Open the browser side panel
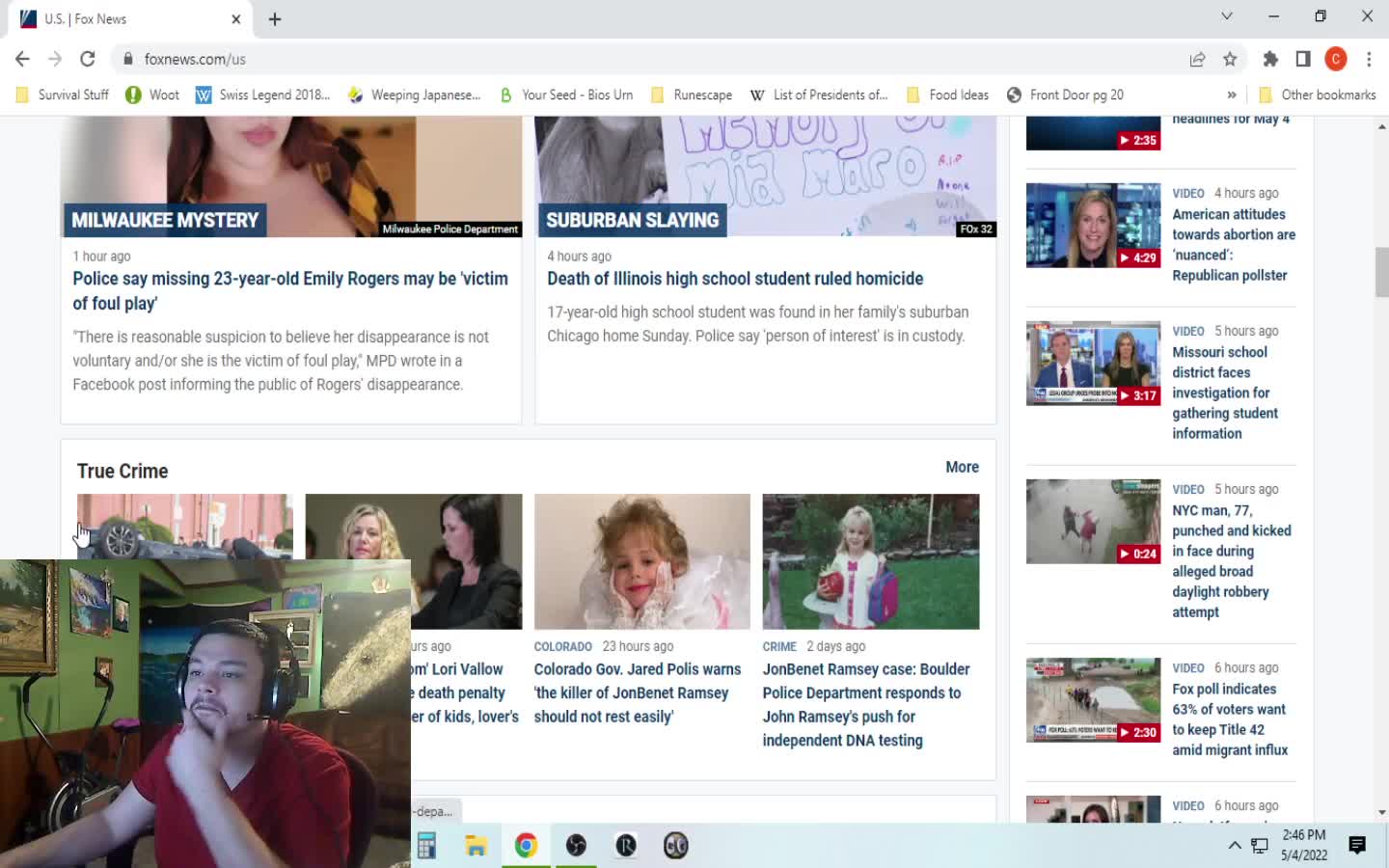1389x868 pixels. coord(1303,59)
